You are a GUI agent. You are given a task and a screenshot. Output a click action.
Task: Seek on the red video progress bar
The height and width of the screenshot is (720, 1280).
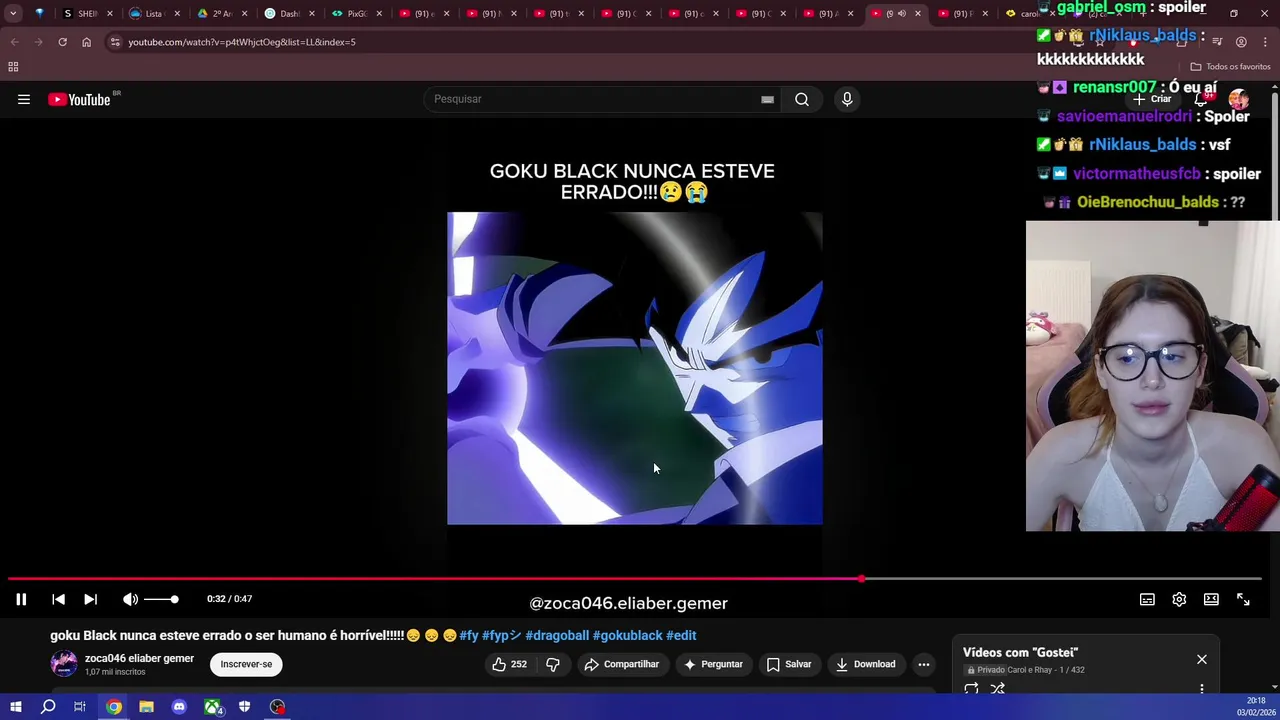(x=634, y=578)
